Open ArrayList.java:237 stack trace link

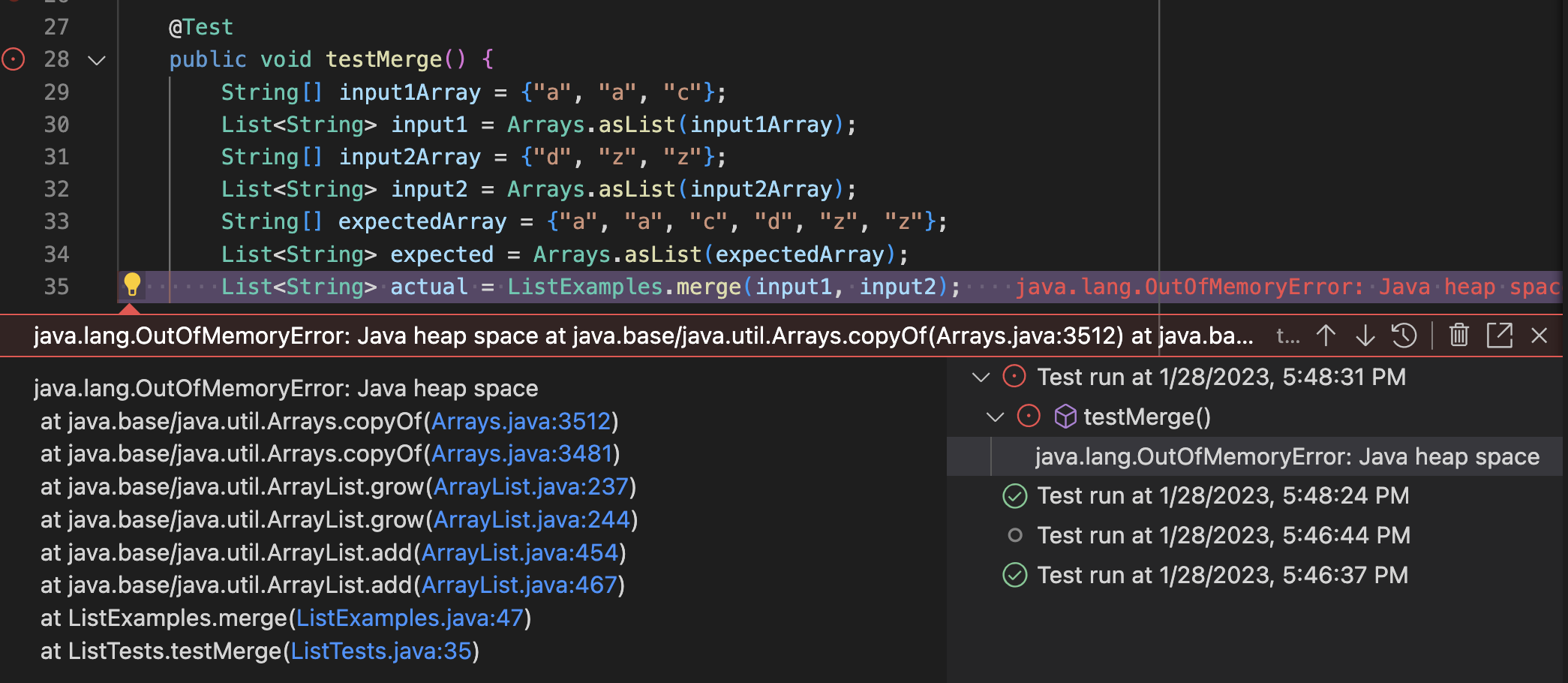pos(531,486)
